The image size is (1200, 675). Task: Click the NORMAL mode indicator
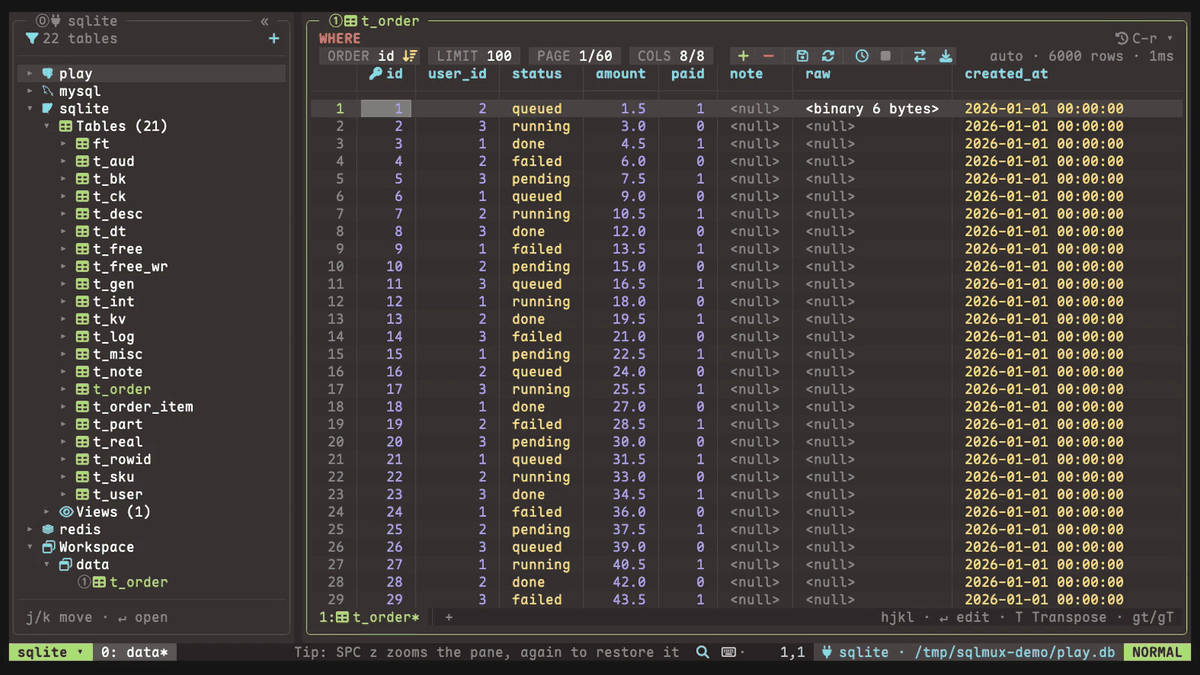[1155, 652]
